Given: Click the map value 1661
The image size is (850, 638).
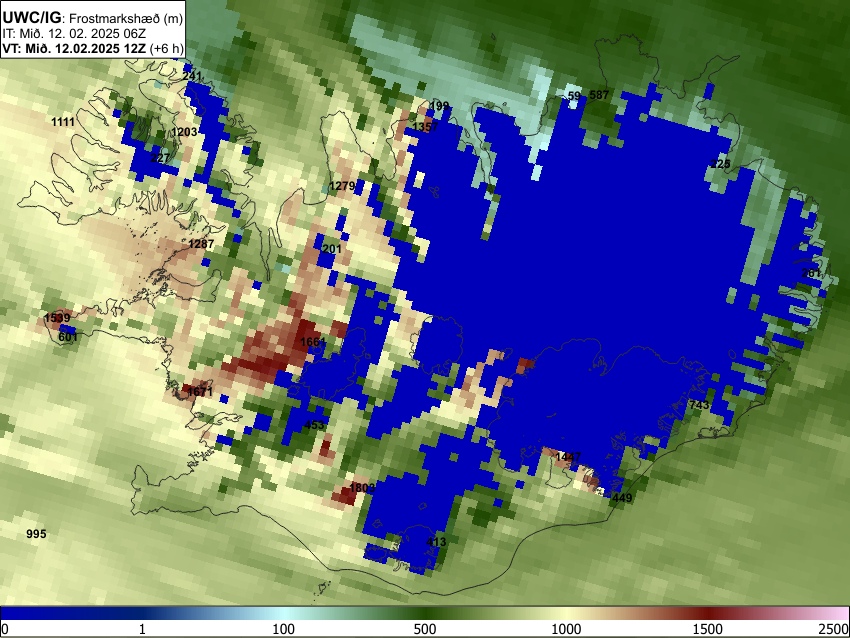Looking at the screenshot, I should click(x=313, y=342).
